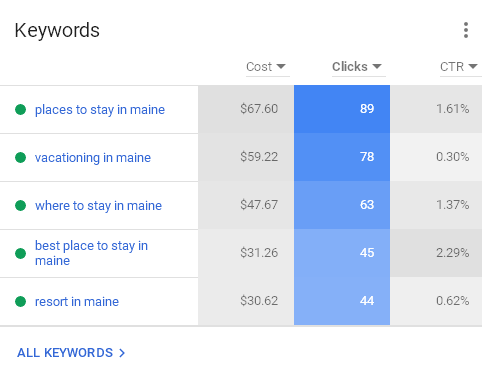This screenshot has height=372, width=482.
Task: Click the chevron arrow beside ALL KEYWORDS
Action: [x=122, y=353]
